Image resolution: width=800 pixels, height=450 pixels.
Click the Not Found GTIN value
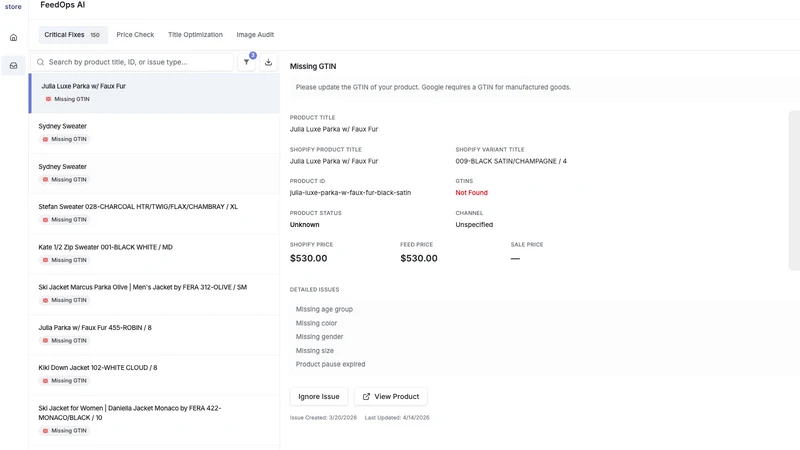coord(471,193)
